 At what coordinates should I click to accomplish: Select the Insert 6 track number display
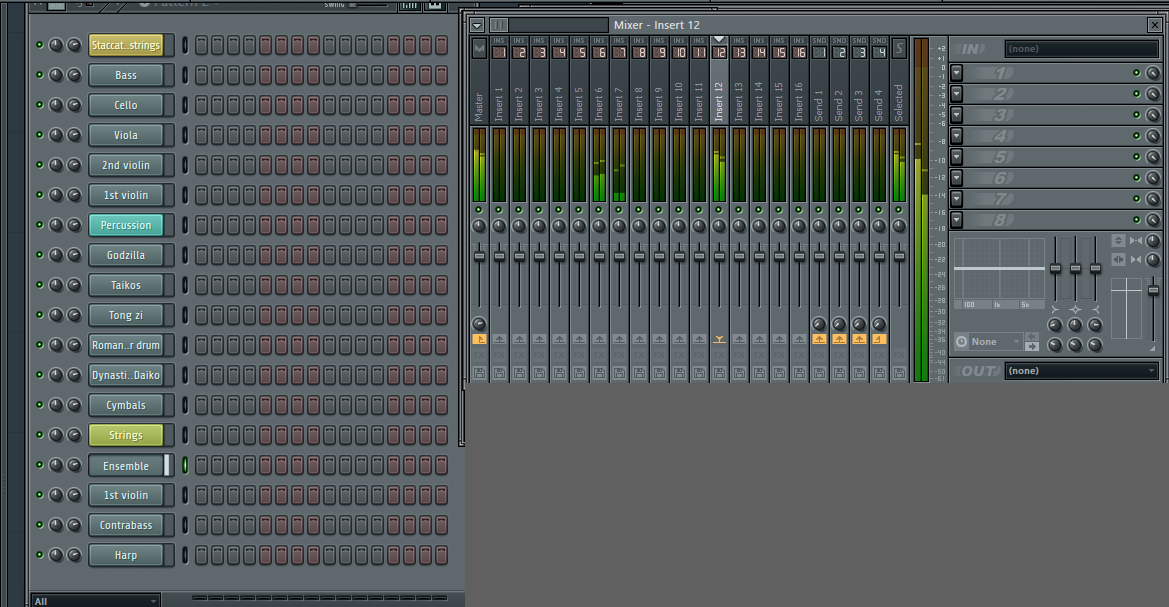(599, 52)
